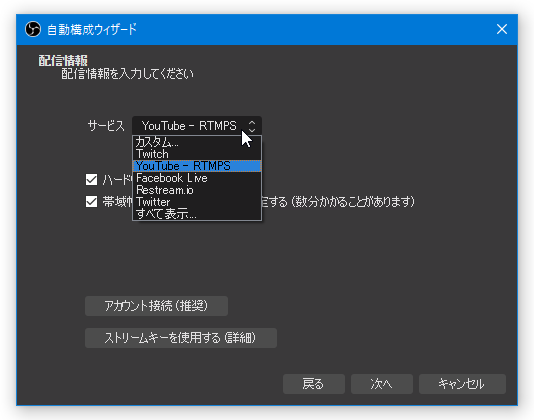This screenshot has height=420, width=534.
Task: Pick Facebook Live from the list
Action: (x=197, y=178)
